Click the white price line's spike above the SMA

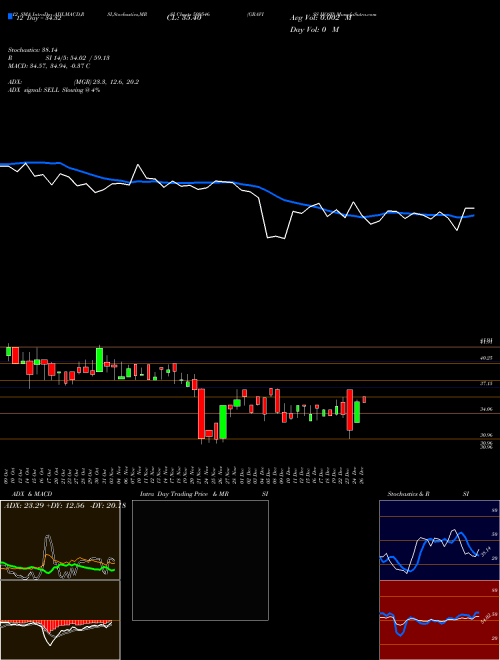click(x=138, y=166)
